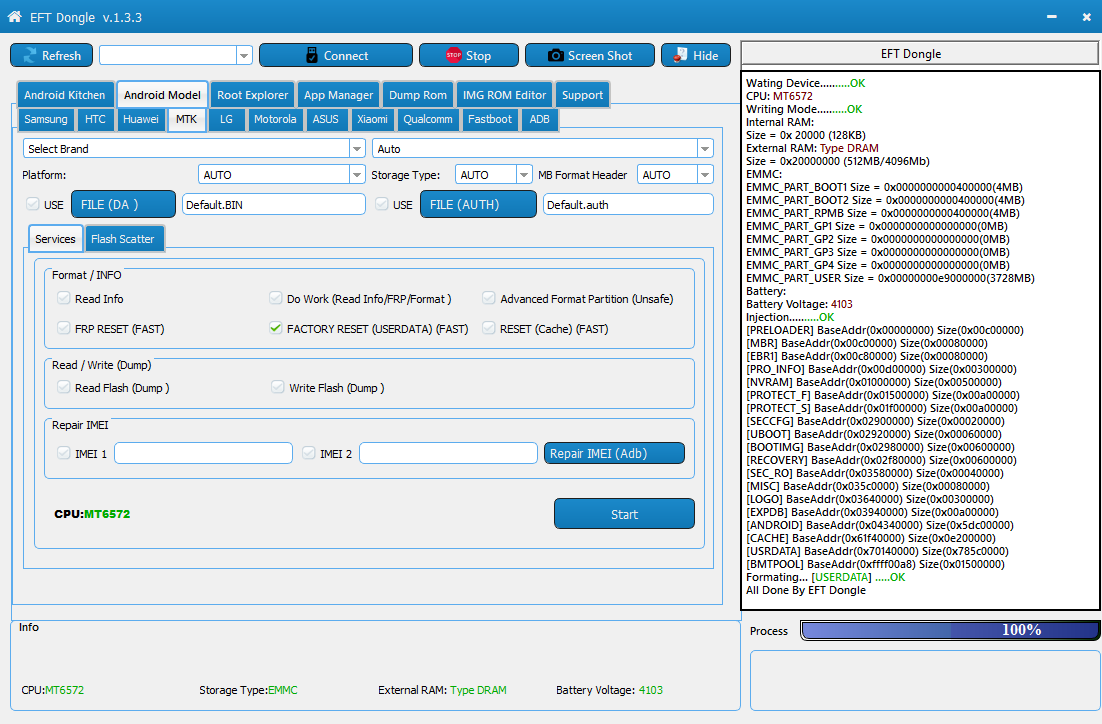Select the Huawei brand tab
The width and height of the screenshot is (1102, 724).
pos(141,119)
